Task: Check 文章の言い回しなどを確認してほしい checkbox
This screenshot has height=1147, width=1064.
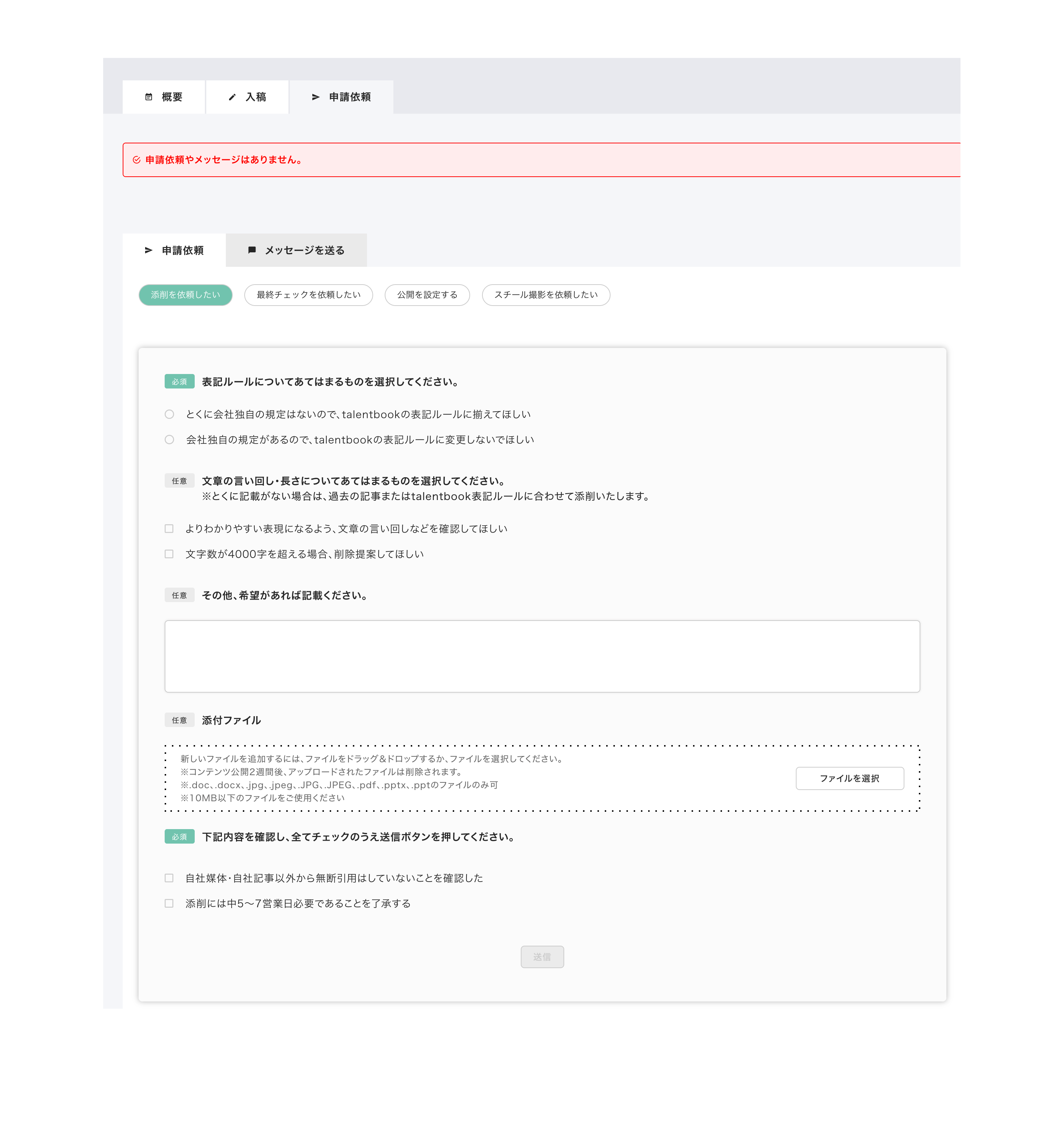Action: (169, 529)
